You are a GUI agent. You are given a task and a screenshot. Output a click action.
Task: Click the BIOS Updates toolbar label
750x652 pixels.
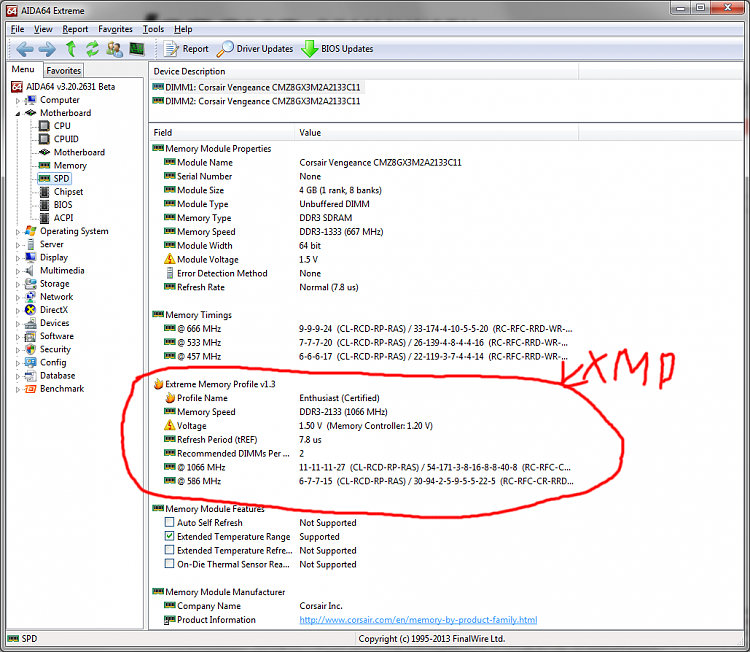coord(347,49)
